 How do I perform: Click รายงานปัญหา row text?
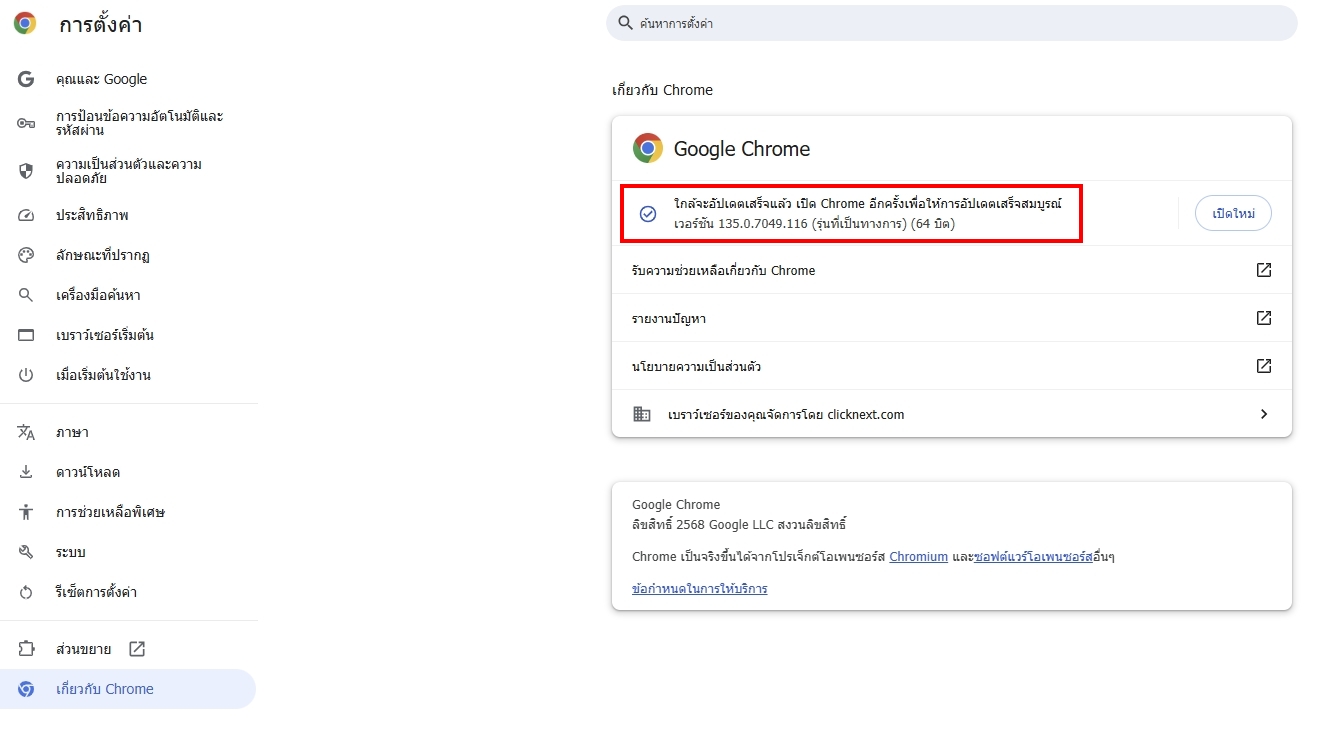click(669, 318)
